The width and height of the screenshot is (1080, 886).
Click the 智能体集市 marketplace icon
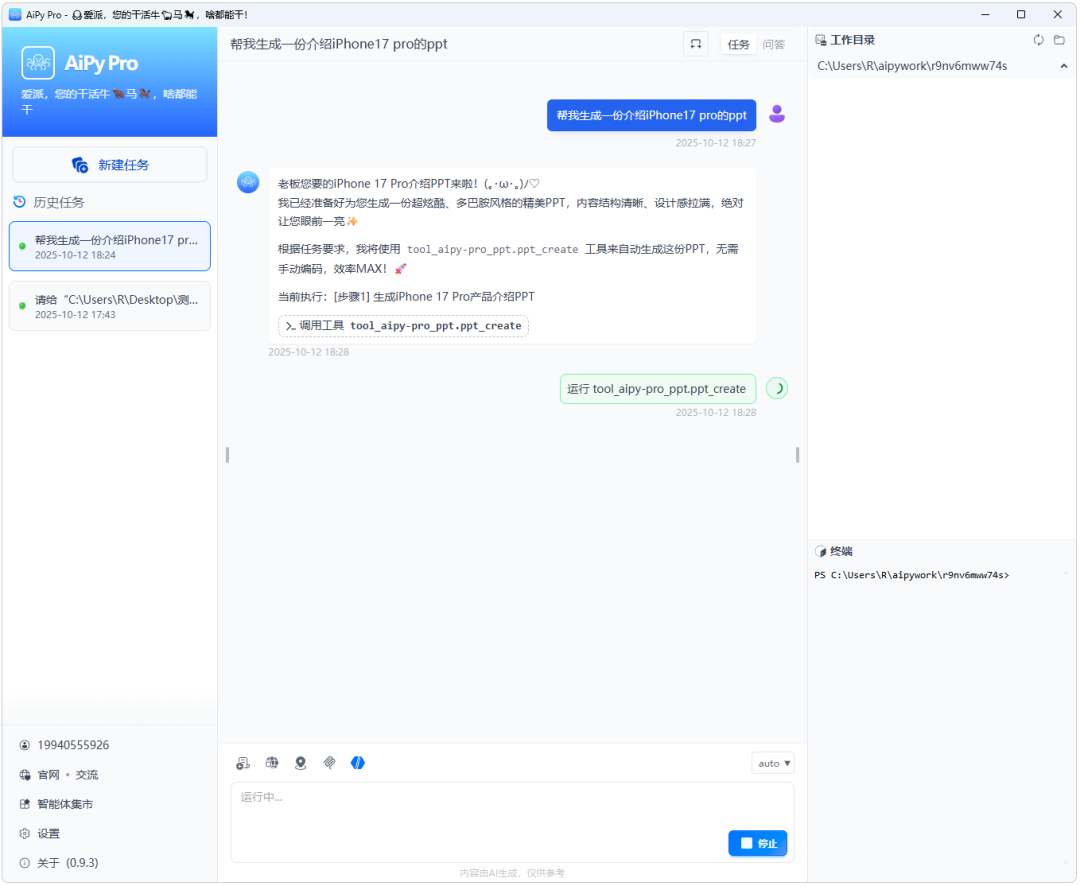click(x=25, y=804)
